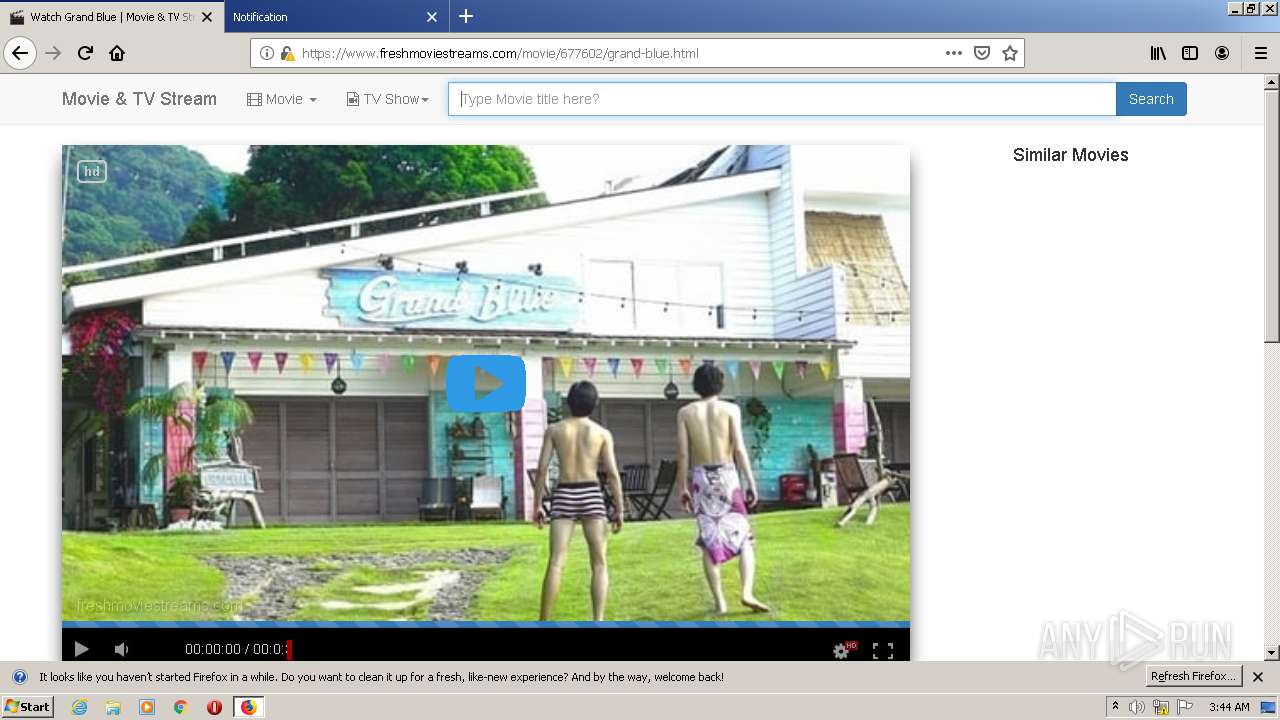Close the Notification tab
The height and width of the screenshot is (720, 1280).
[432, 17]
